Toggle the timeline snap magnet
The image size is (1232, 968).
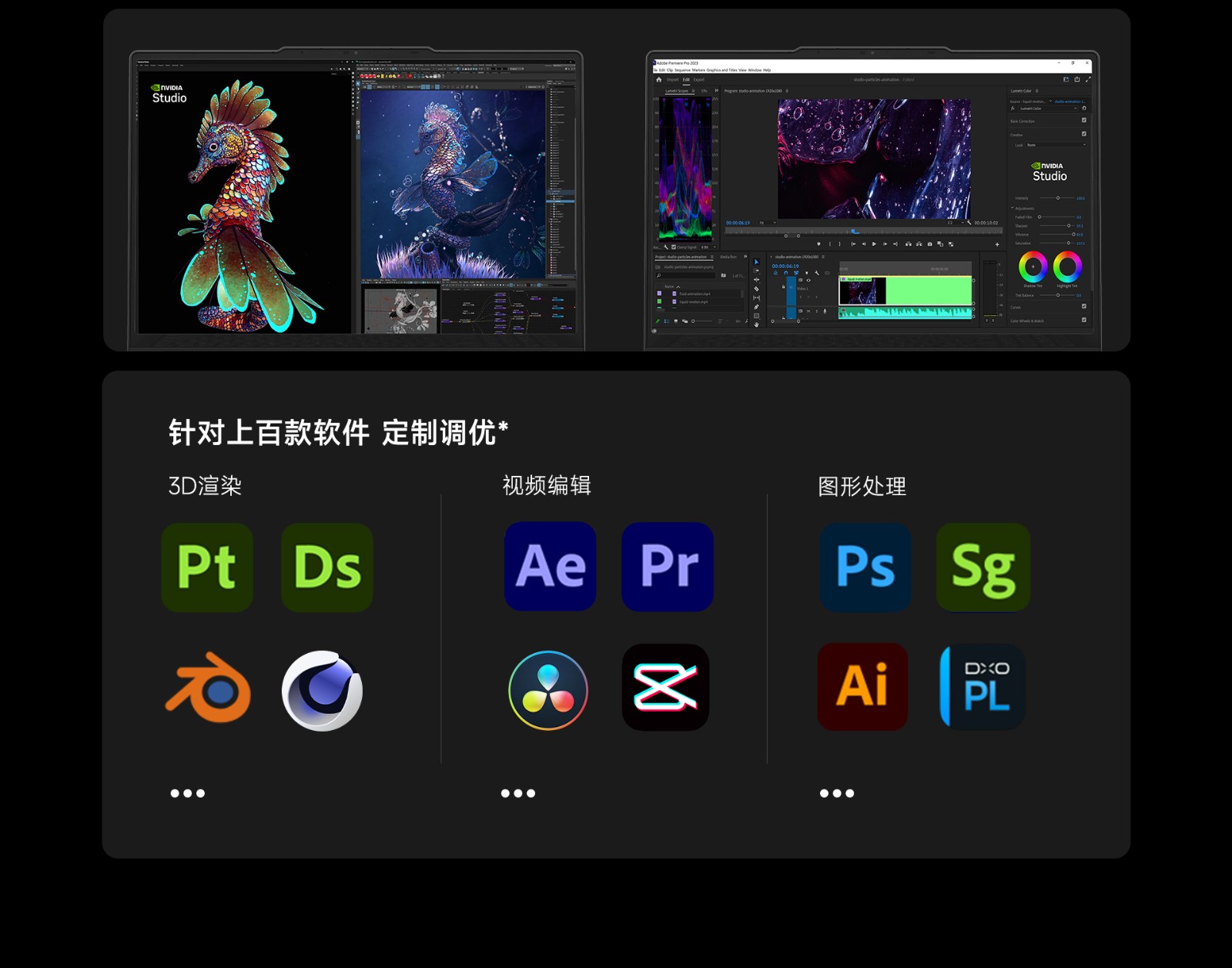click(x=785, y=273)
